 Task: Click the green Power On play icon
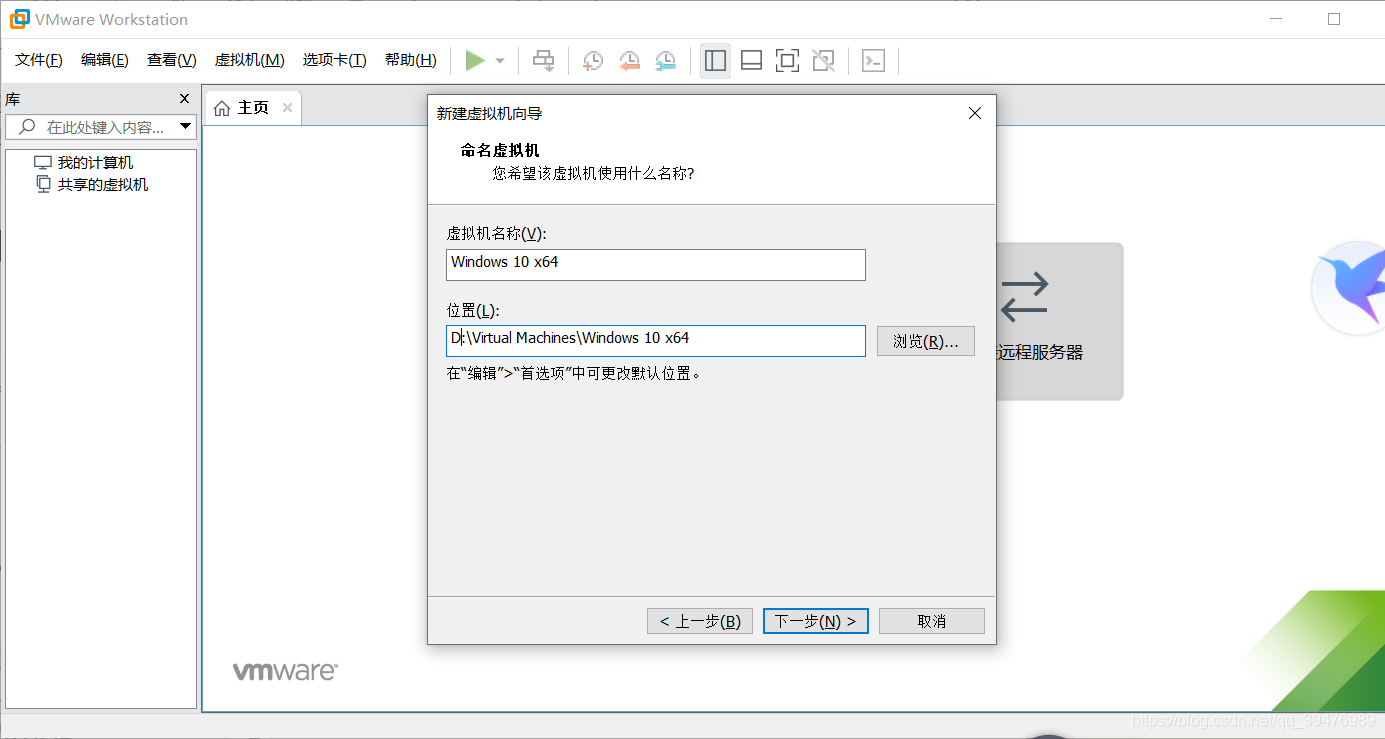475,61
